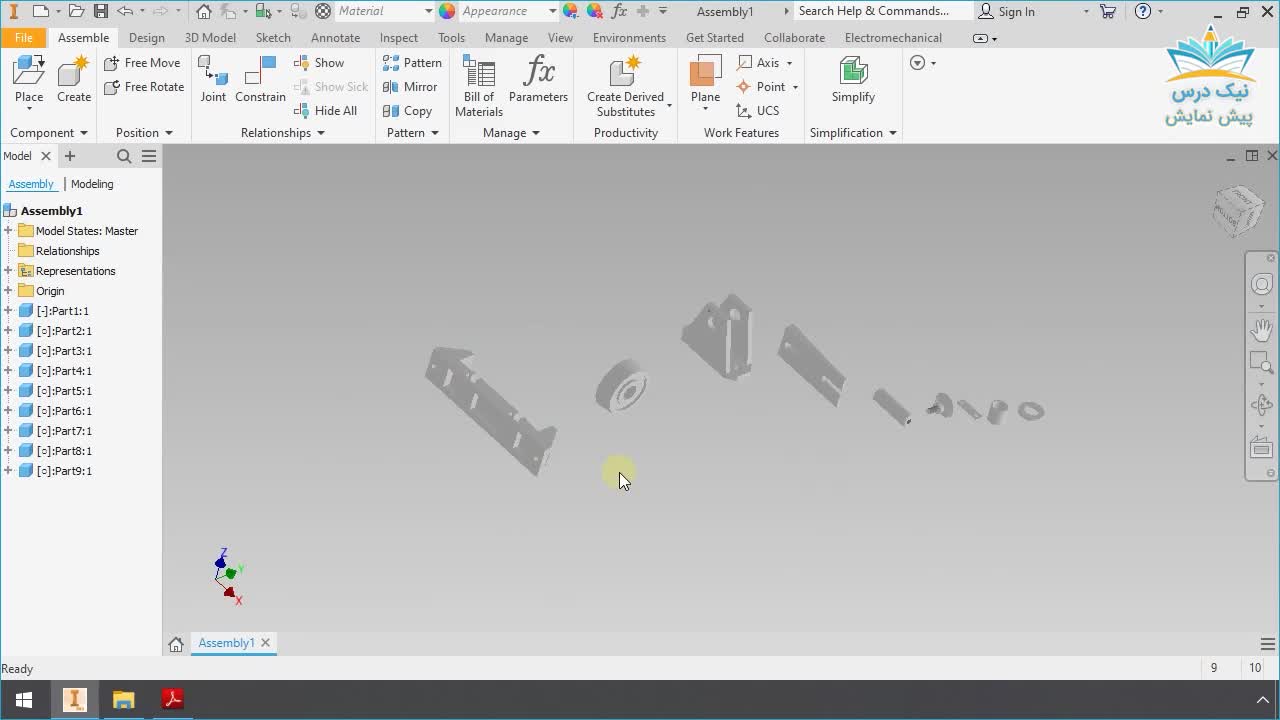The image size is (1280, 720).
Task: Open the Parameters fx dialog
Action: tap(538, 78)
